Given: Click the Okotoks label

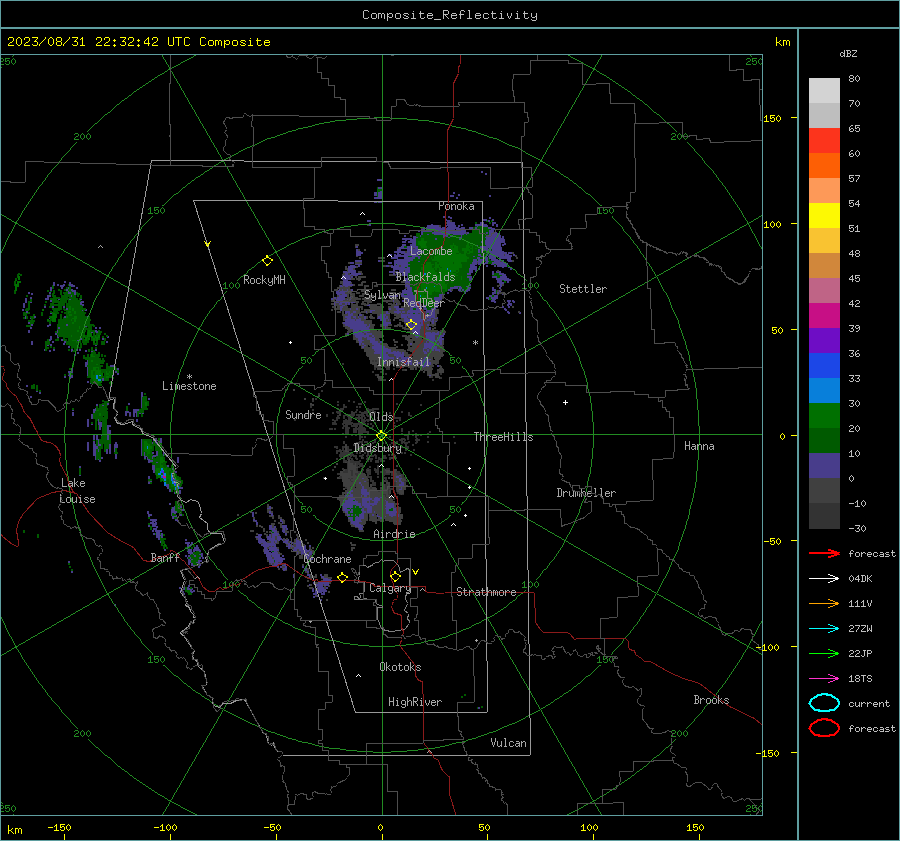Looking at the screenshot, I should pos(400,666).
